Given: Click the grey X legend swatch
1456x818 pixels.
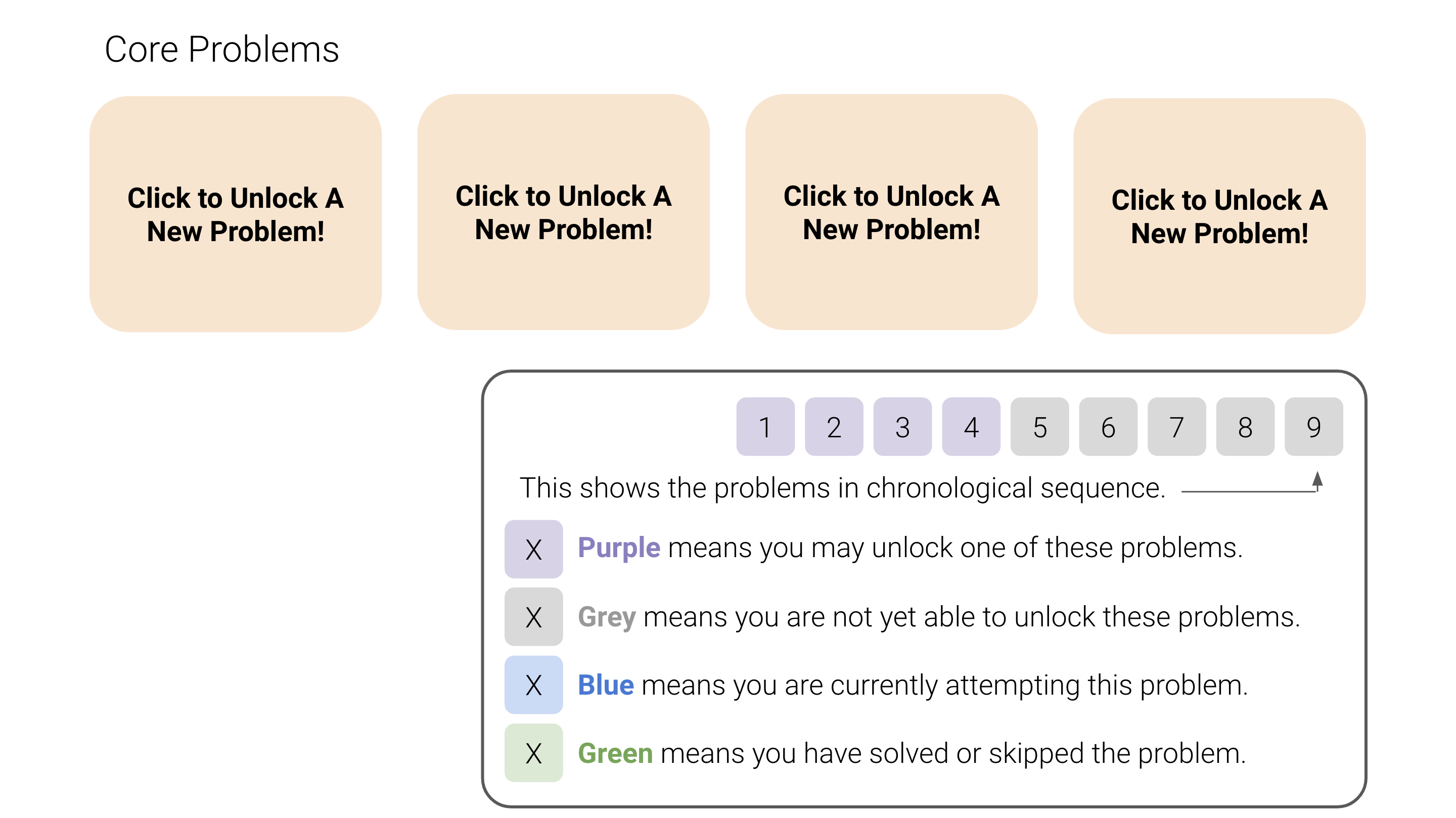Looking at the screenshot, I should [x=533, y=617].
